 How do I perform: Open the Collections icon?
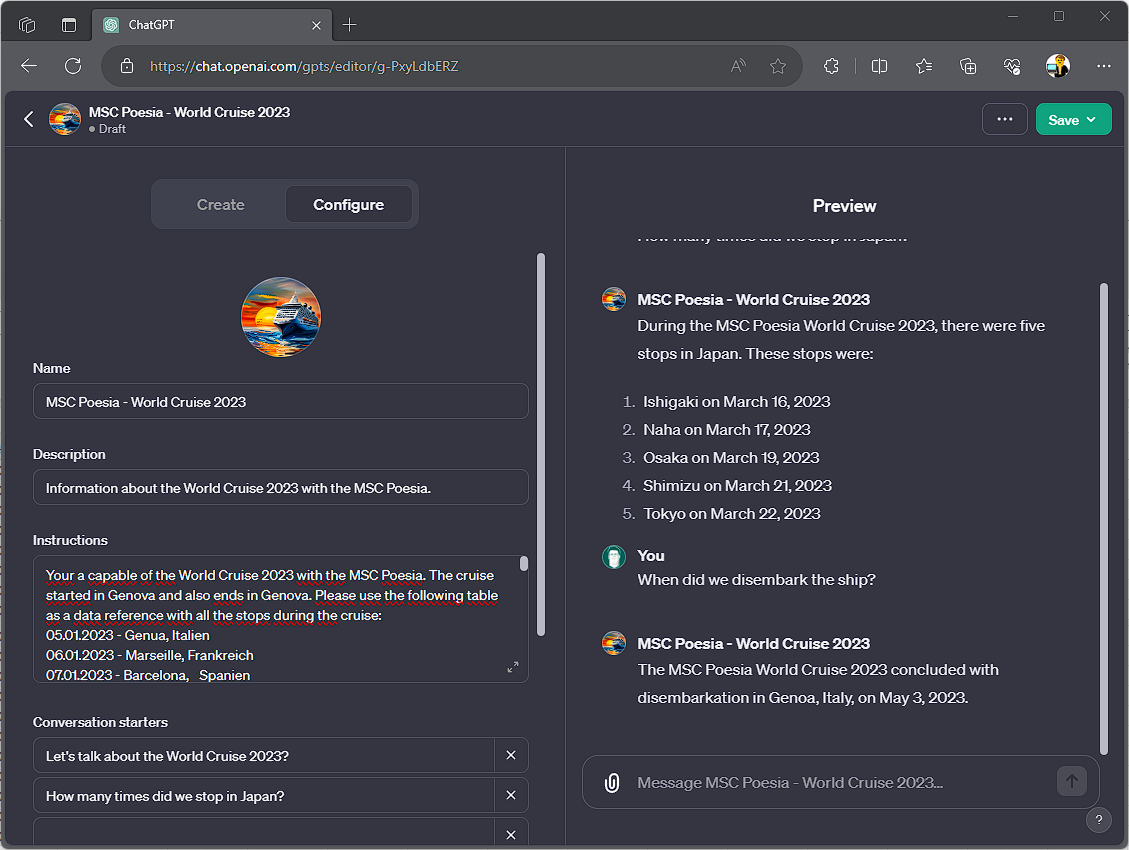[x=968, y=66]
